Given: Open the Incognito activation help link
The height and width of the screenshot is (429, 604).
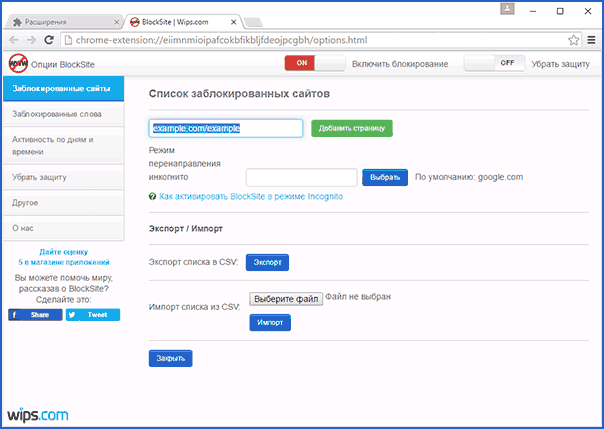Looking at the screenshot, I should [251, 196].
